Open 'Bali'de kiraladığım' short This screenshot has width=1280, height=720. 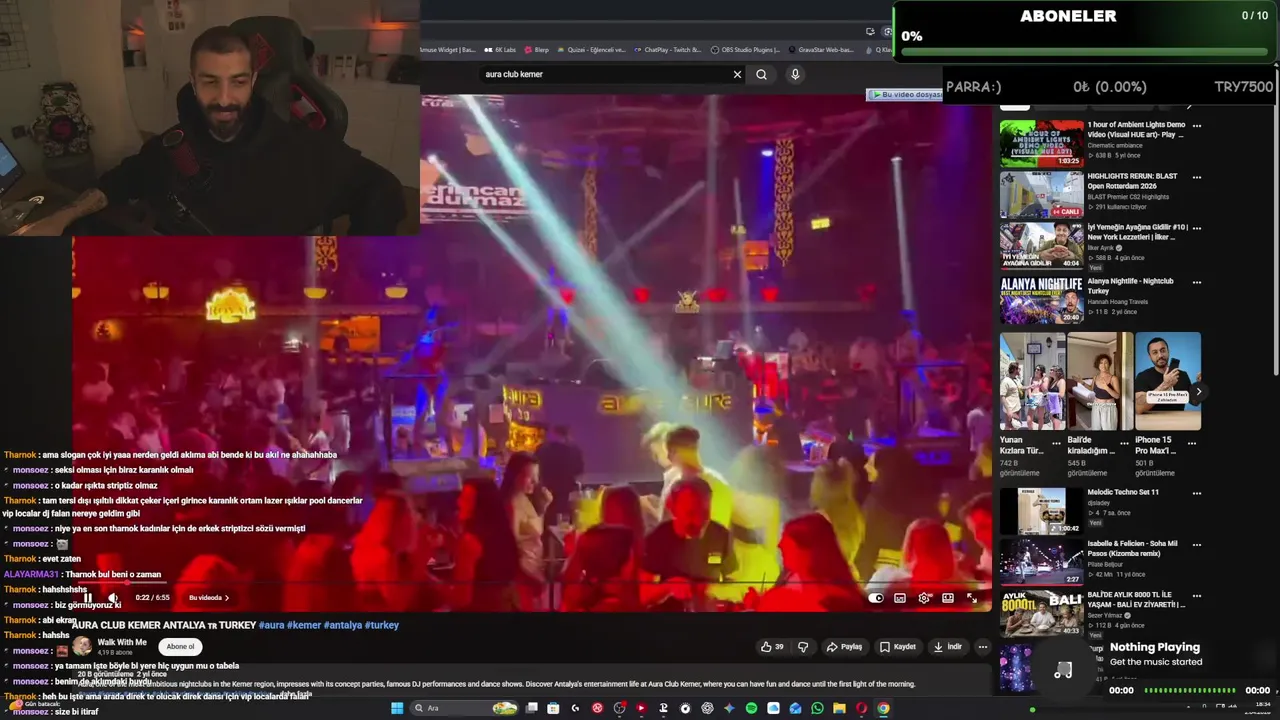[x=1099, y=381]
